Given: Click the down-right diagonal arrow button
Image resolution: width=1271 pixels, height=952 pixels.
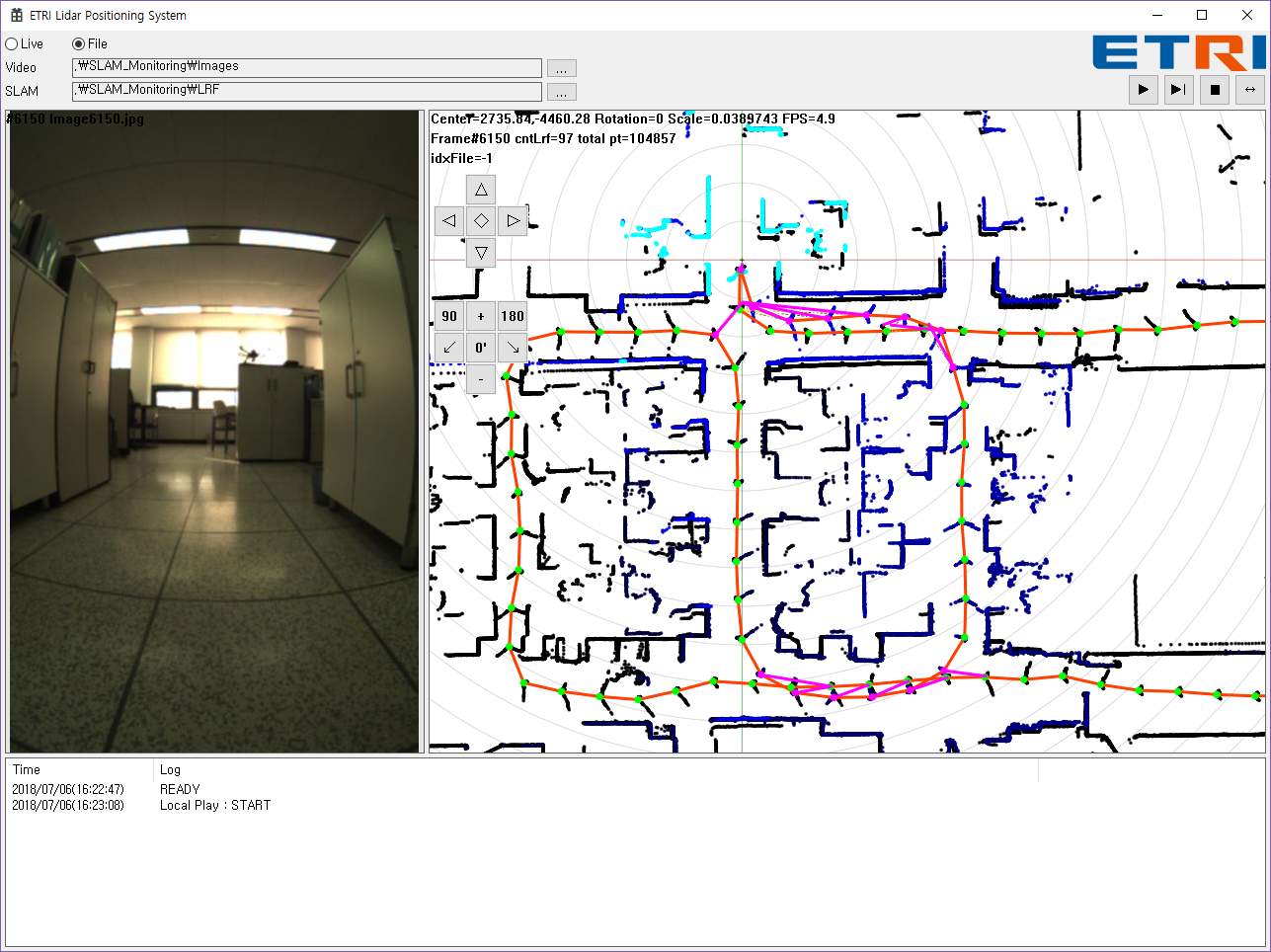Looking at the screenshot, I should tap(513, 348).
